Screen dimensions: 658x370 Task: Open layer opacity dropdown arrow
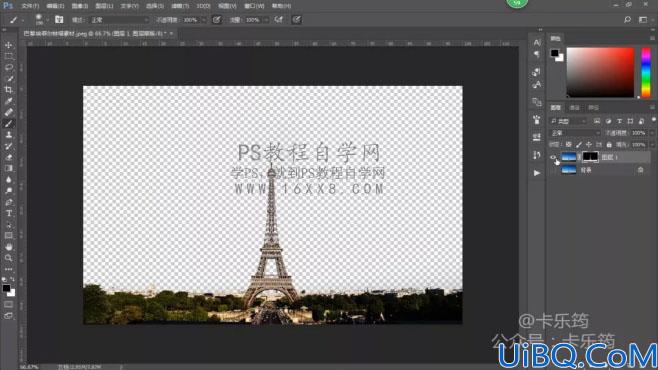(x=652, y=133)
